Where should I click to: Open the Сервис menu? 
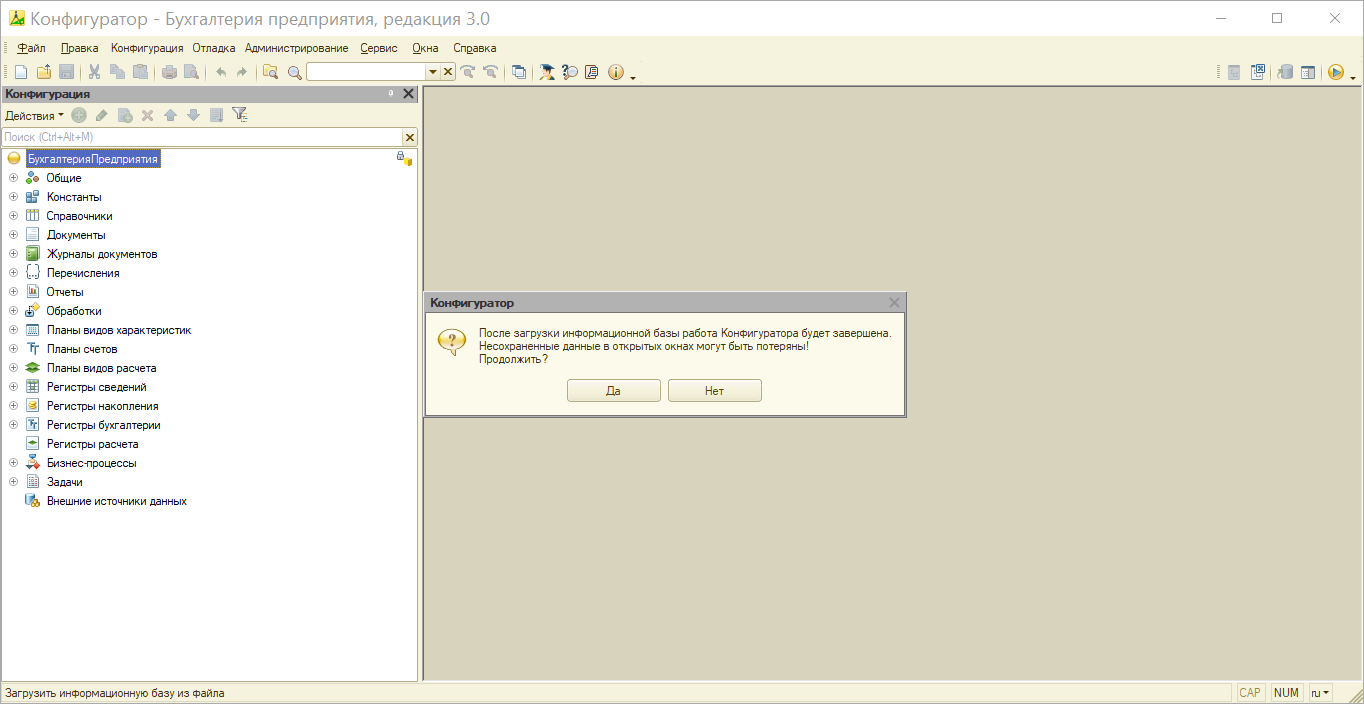(x=379, y=48)
